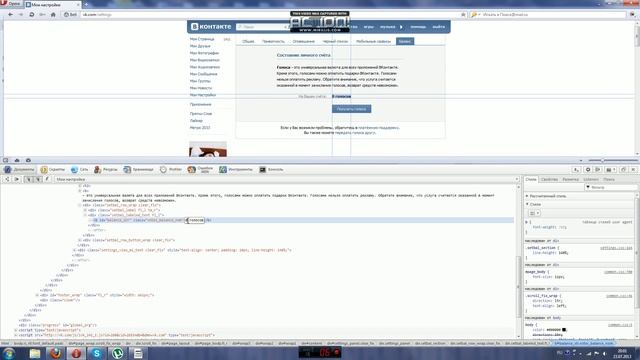Open File Explorer folder in the taskbar
The width and height of the screenshot is (640, 360).
point(35,353)
